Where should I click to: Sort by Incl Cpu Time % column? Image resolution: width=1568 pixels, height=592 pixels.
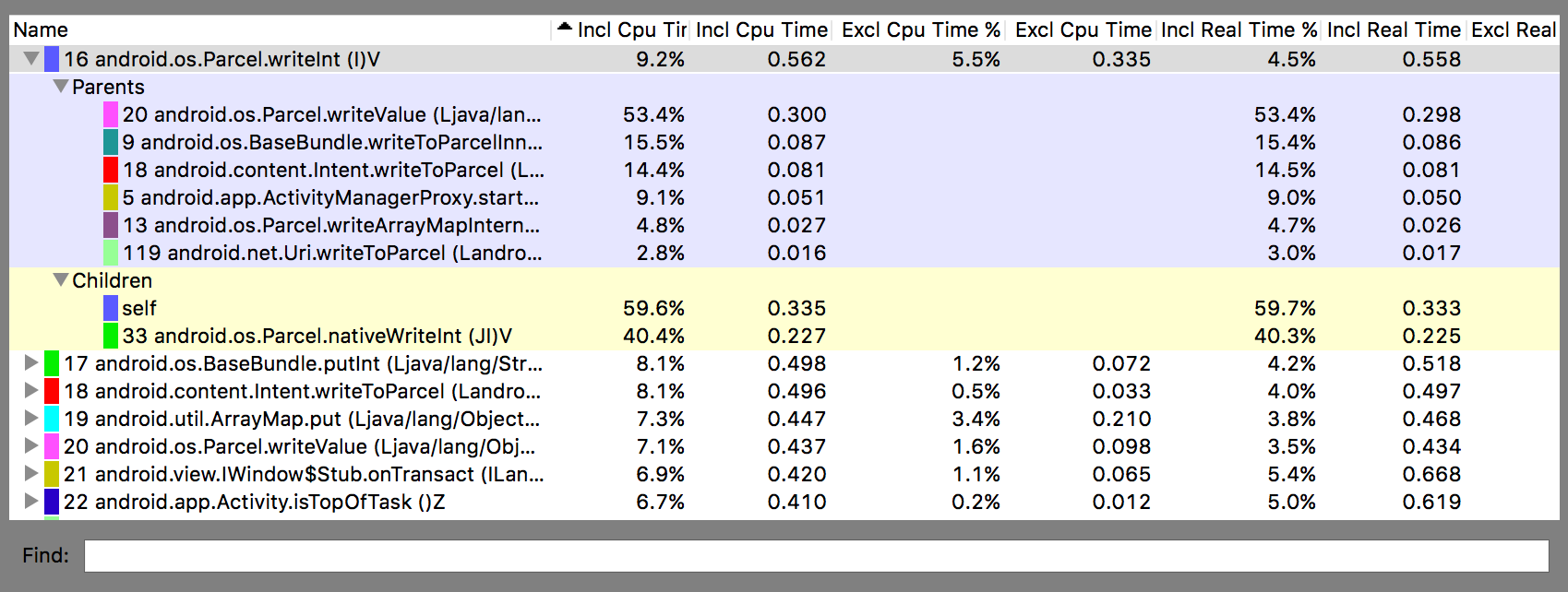tap(622, 30)
